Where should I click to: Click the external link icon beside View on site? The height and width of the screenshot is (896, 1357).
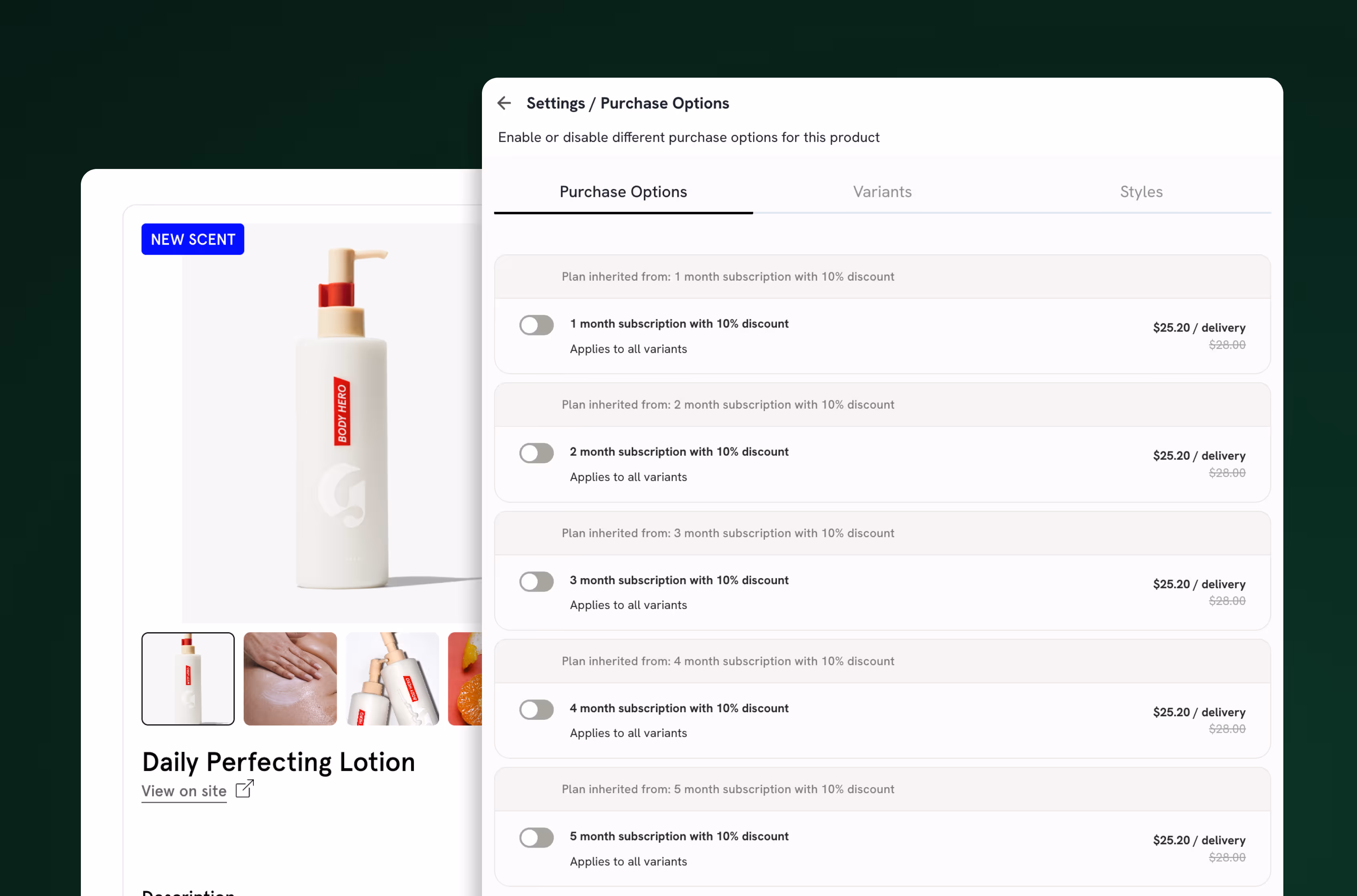(x=245, y=789)
